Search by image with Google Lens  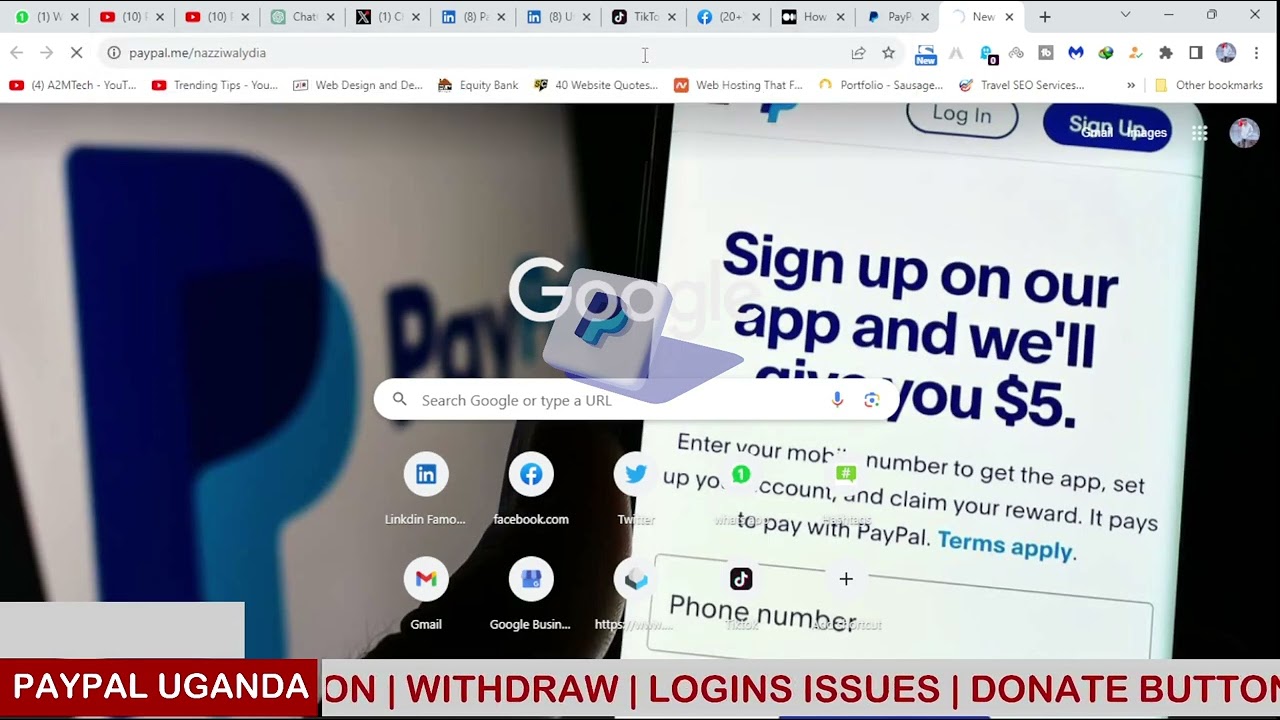click(872, 400)
